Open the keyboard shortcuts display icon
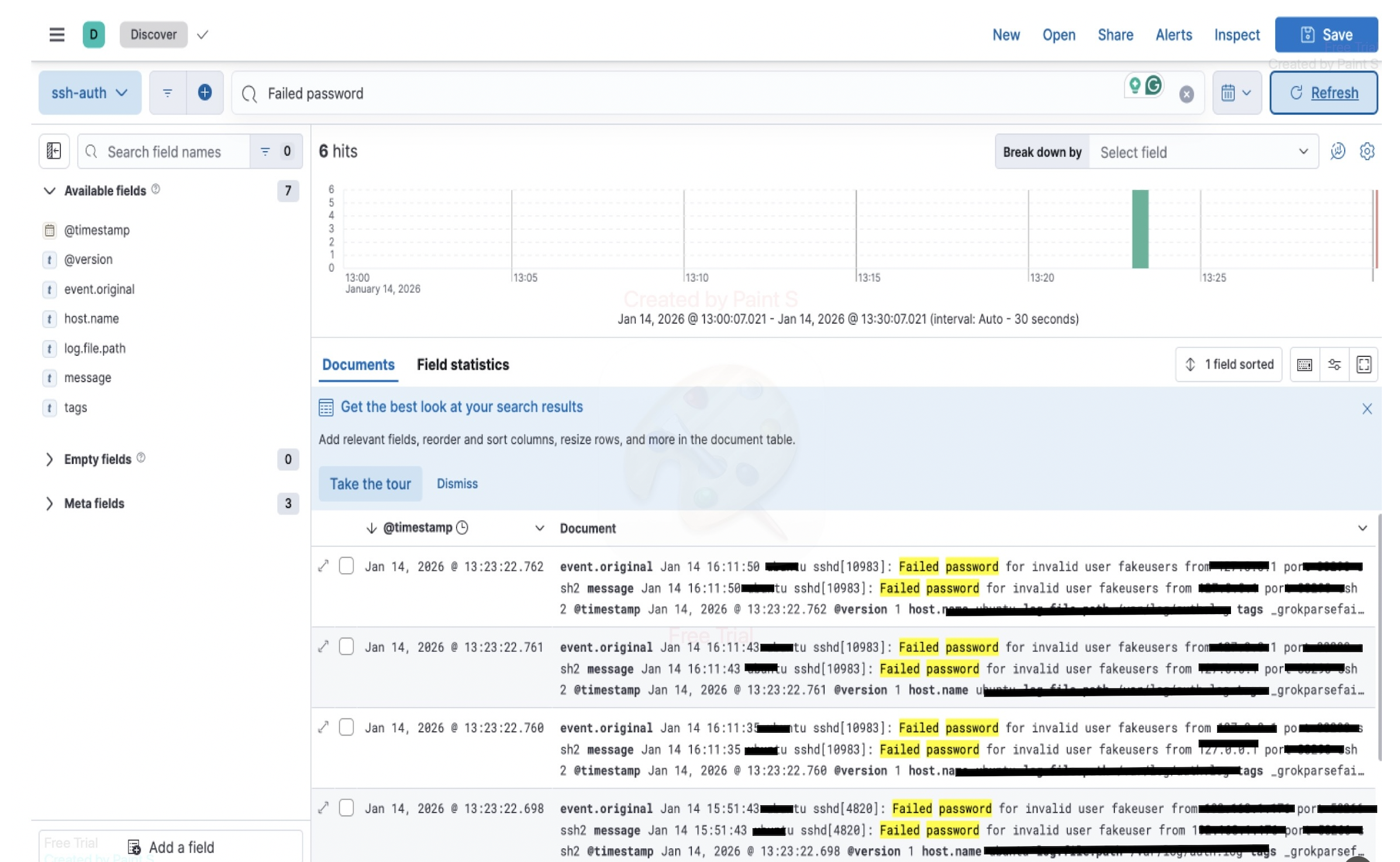Screen dimensions: 1400x862 1304,365
